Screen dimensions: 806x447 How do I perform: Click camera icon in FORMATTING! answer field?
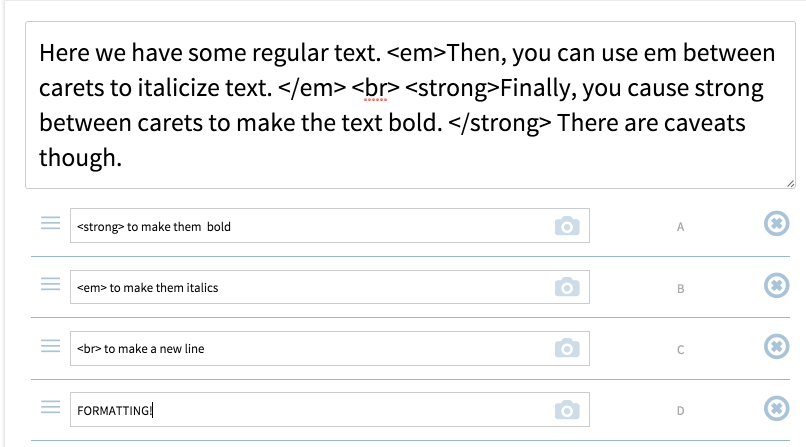pos(567,410)
